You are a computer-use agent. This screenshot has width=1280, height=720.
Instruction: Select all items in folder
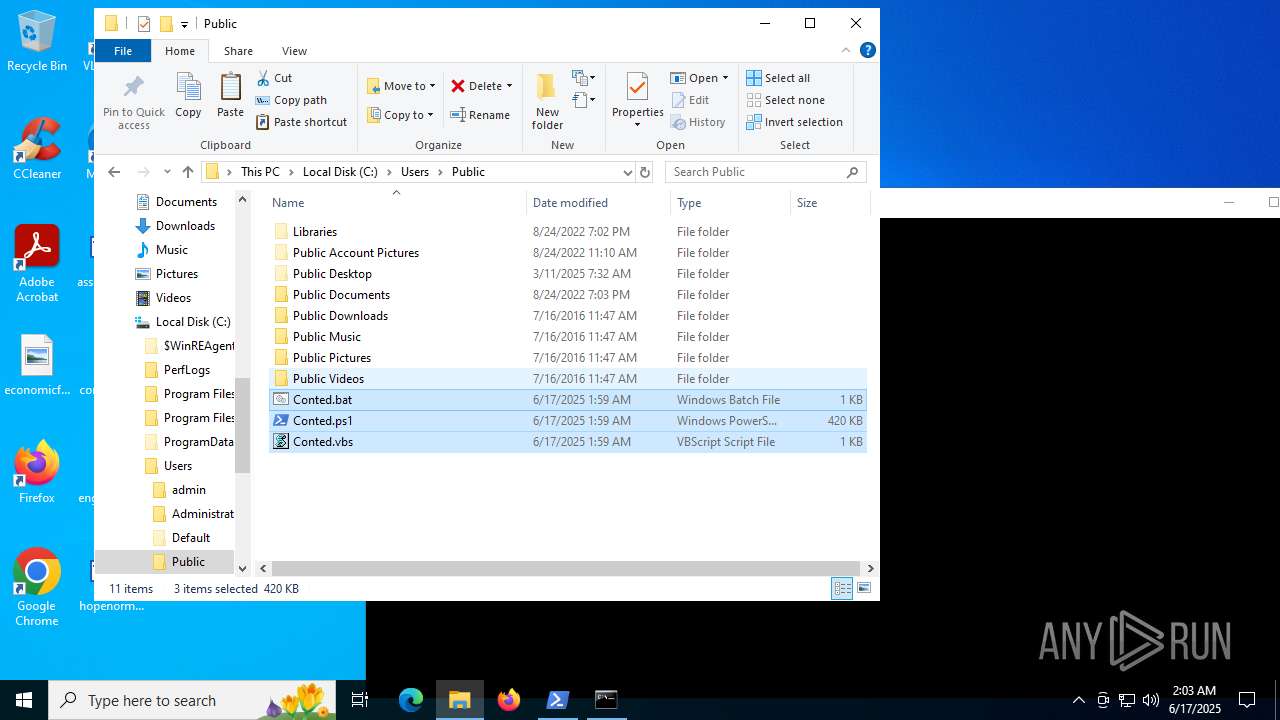coord(778,78)
